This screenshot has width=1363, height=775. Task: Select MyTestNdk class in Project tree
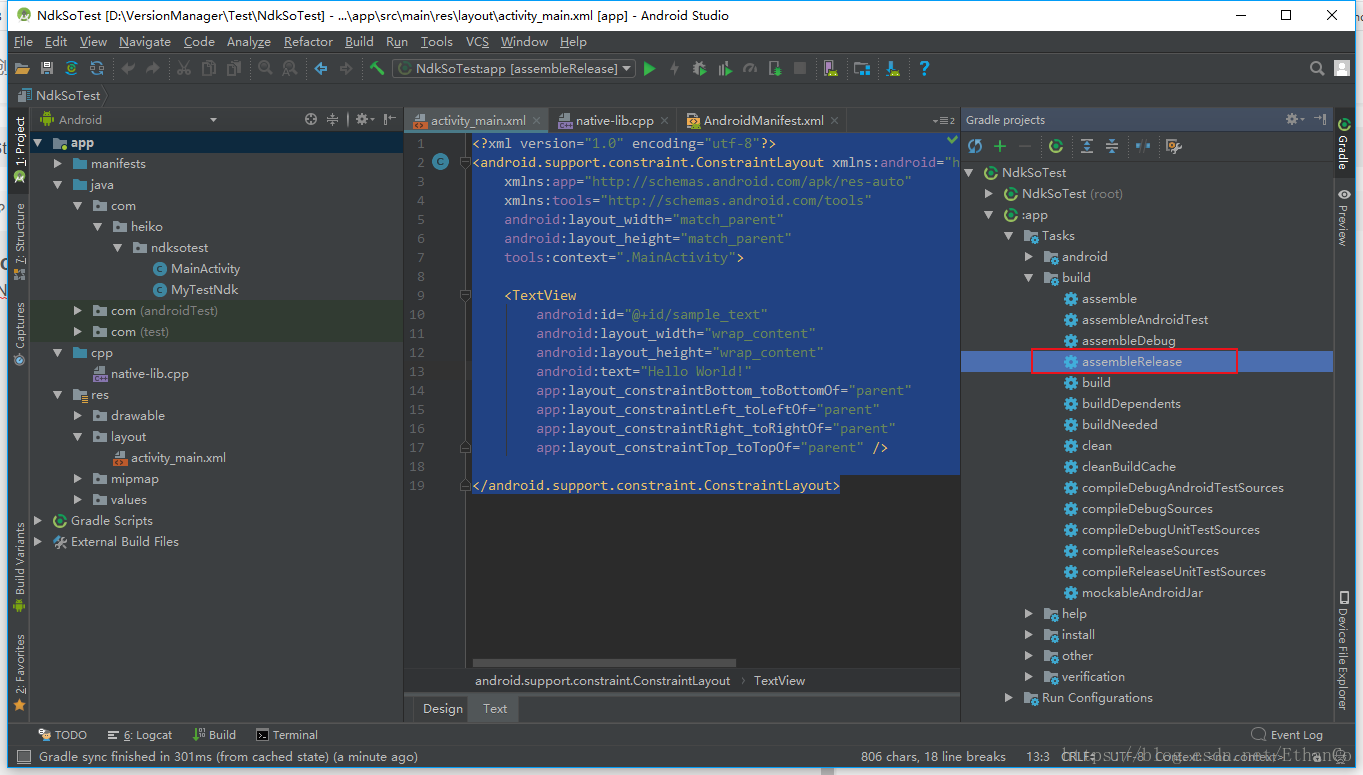204,290
